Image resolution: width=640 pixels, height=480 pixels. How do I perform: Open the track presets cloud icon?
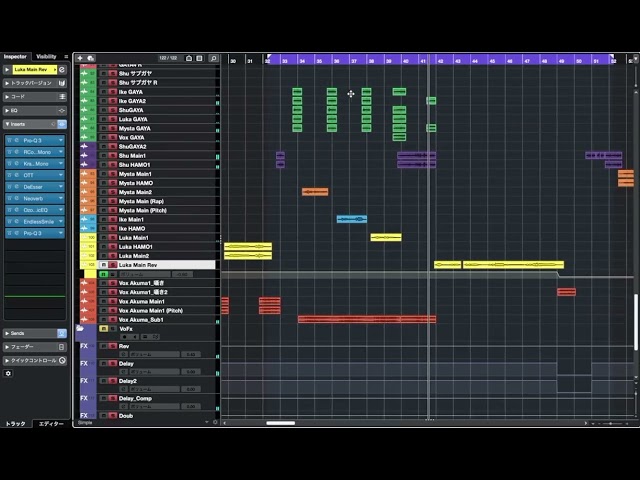90,58
